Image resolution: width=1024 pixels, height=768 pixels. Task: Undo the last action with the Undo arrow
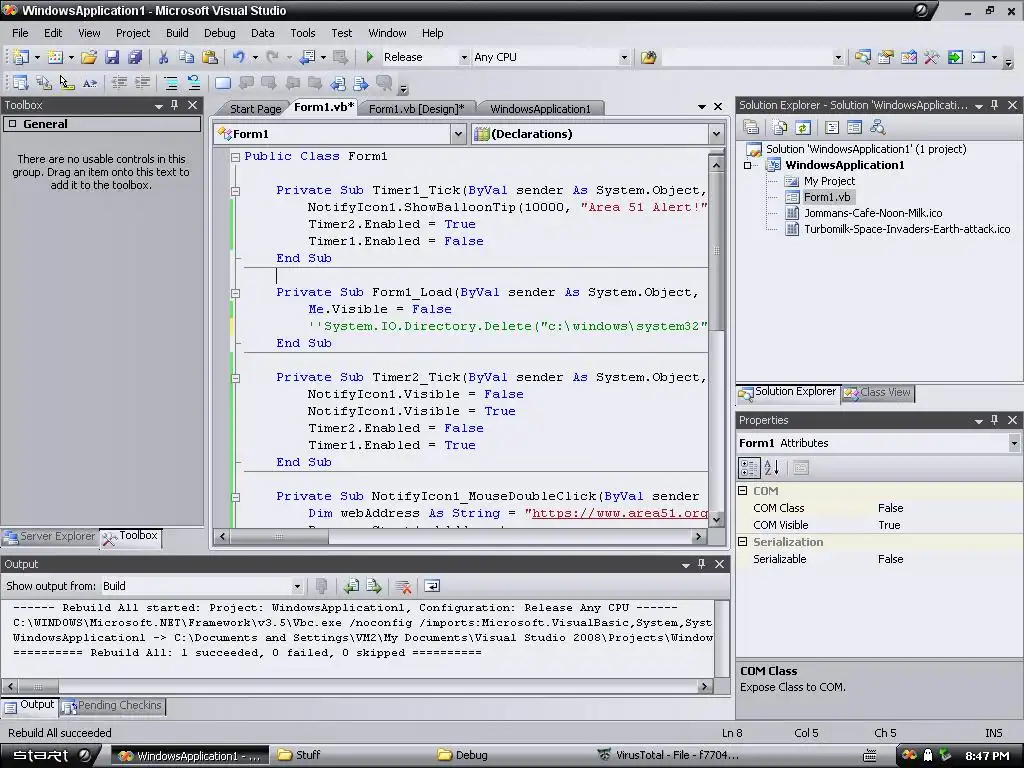[239, 57]
